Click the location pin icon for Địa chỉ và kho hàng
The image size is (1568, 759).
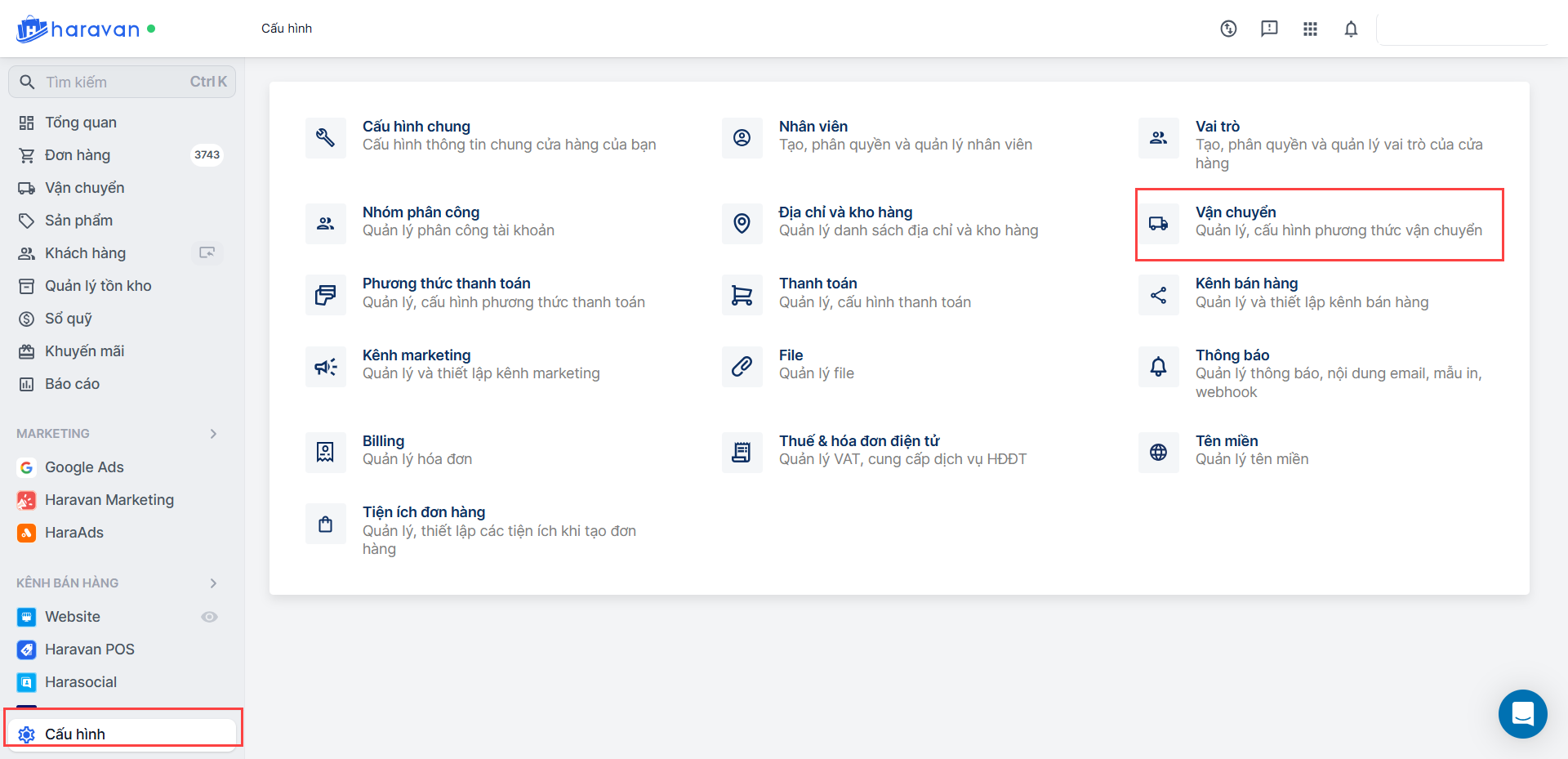(742, 223)
